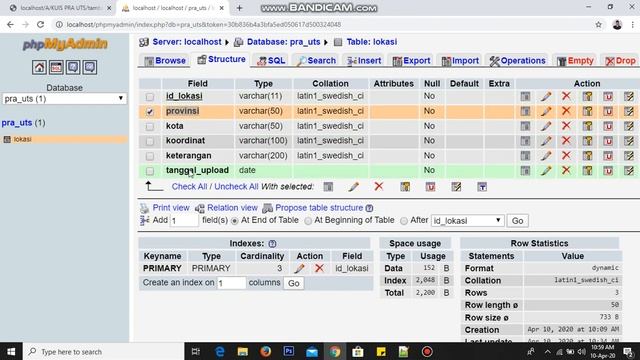Click Chrome bookmark star icon
Screen dimensions: 640x360
tap(598, 24)
